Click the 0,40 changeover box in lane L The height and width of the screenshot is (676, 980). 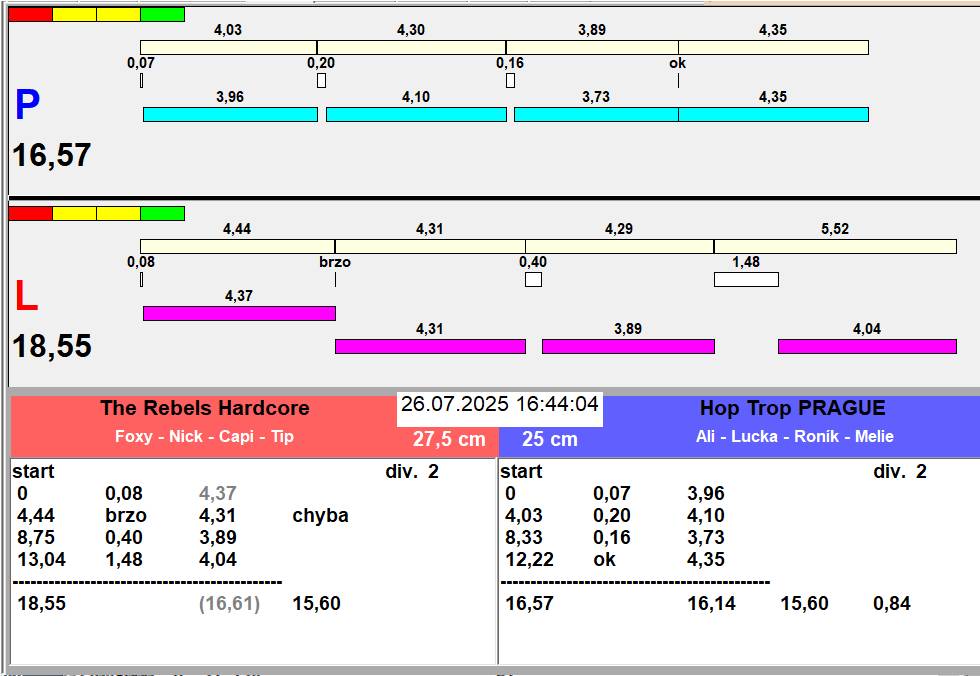point(533,279)
